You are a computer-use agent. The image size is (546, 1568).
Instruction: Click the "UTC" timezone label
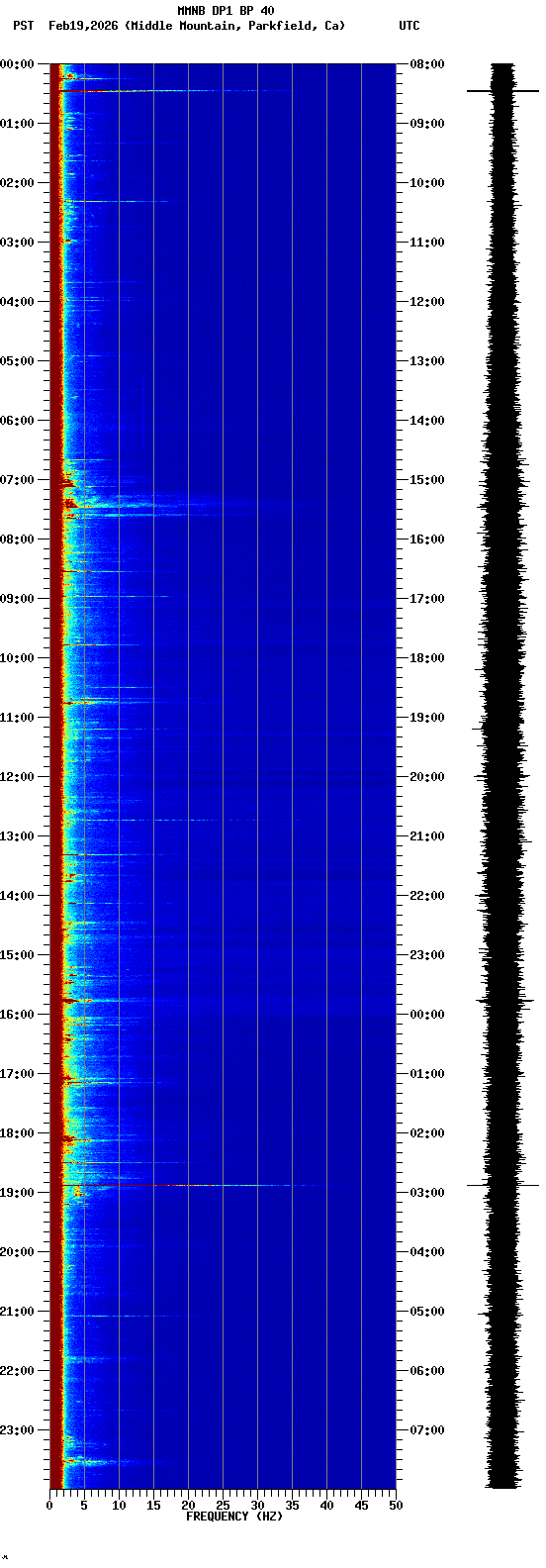point(409,26)
